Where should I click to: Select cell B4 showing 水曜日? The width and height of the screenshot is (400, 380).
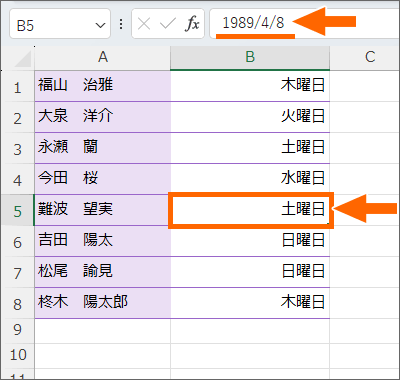[x=250, y=179]
